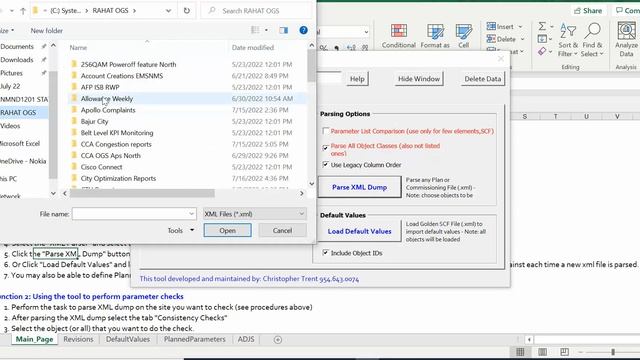
Task: Open Conditional Formatting in Excel ribbon
Action: click(x=398, y=36)
